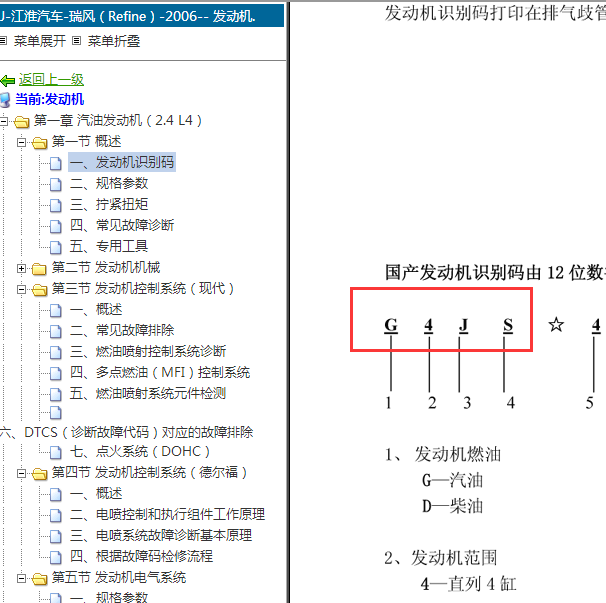The image size is (606, 603).
Task: Open the 三、燃油喷射控制系统诊断 page
Action: 148,351
